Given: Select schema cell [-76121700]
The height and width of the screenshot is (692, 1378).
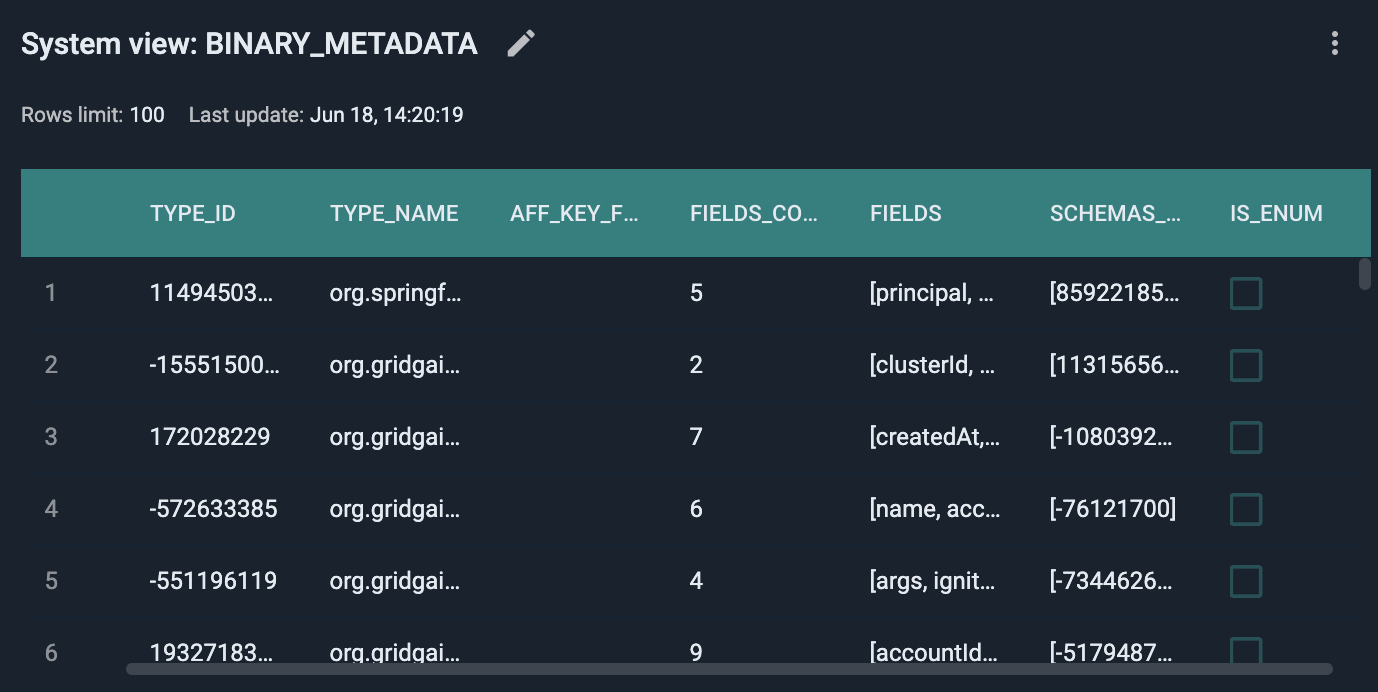Looking at the screenshot, I should coord(1113,509).
